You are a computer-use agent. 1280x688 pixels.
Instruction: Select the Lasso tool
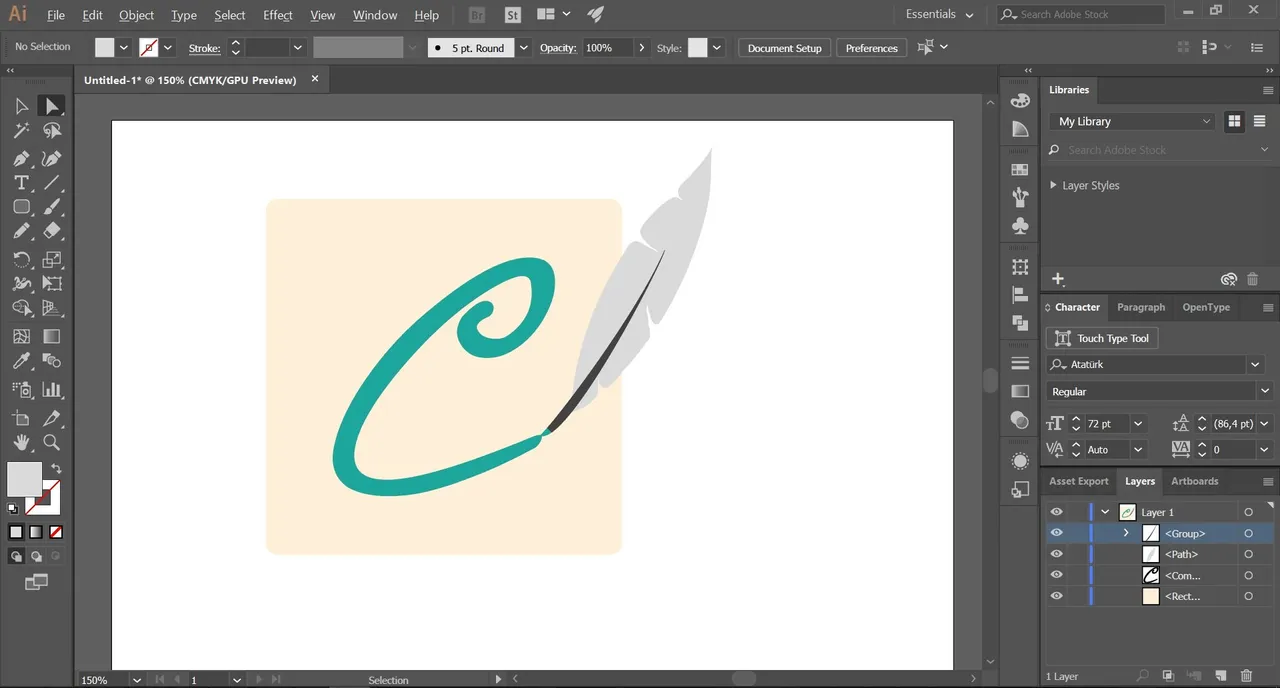[x=52, y=131]
